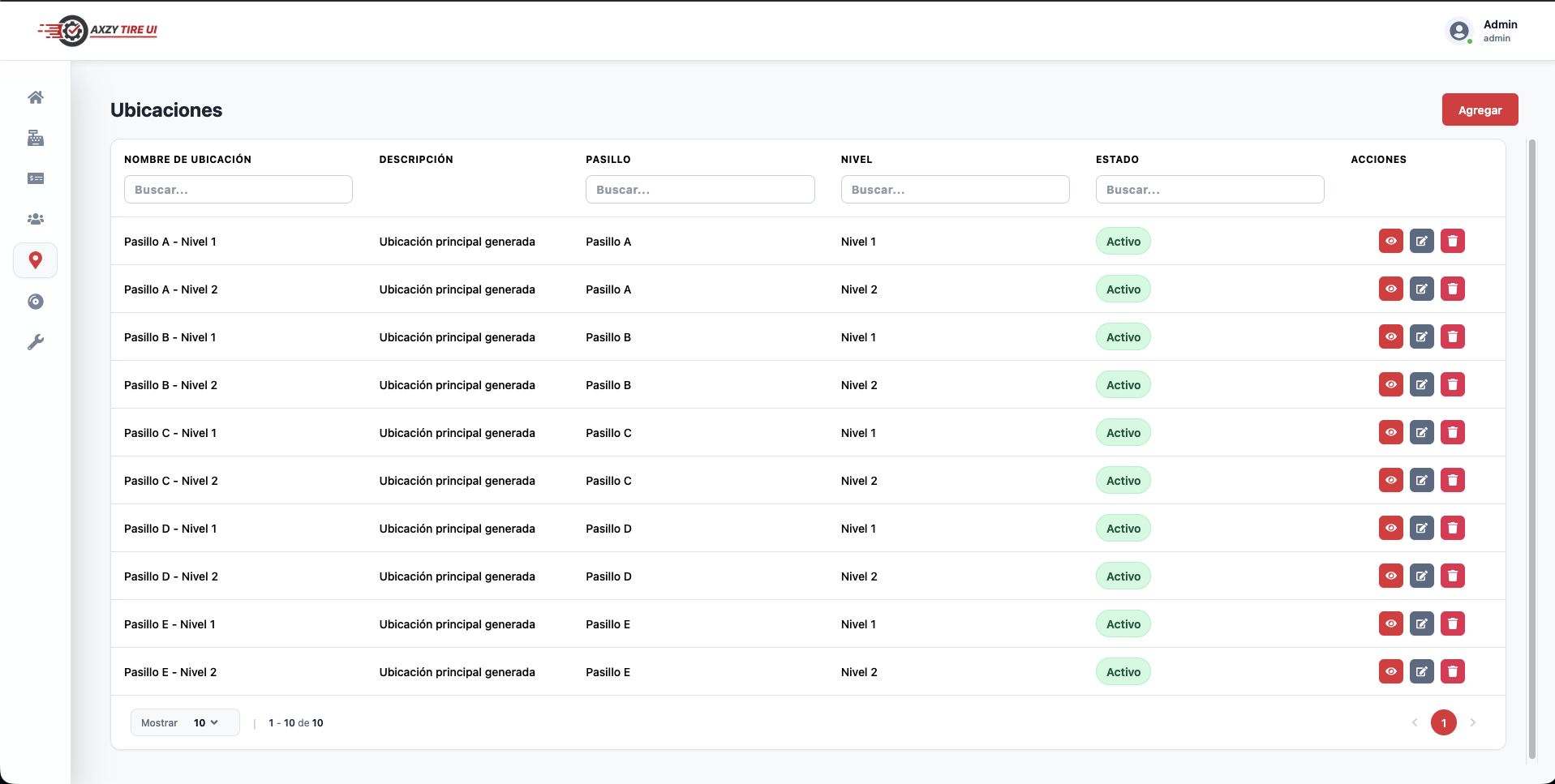Show details for Pasillo E - Nivel 1
The height and width of the screenshot is (784, 1555).
click(1390, 623)
